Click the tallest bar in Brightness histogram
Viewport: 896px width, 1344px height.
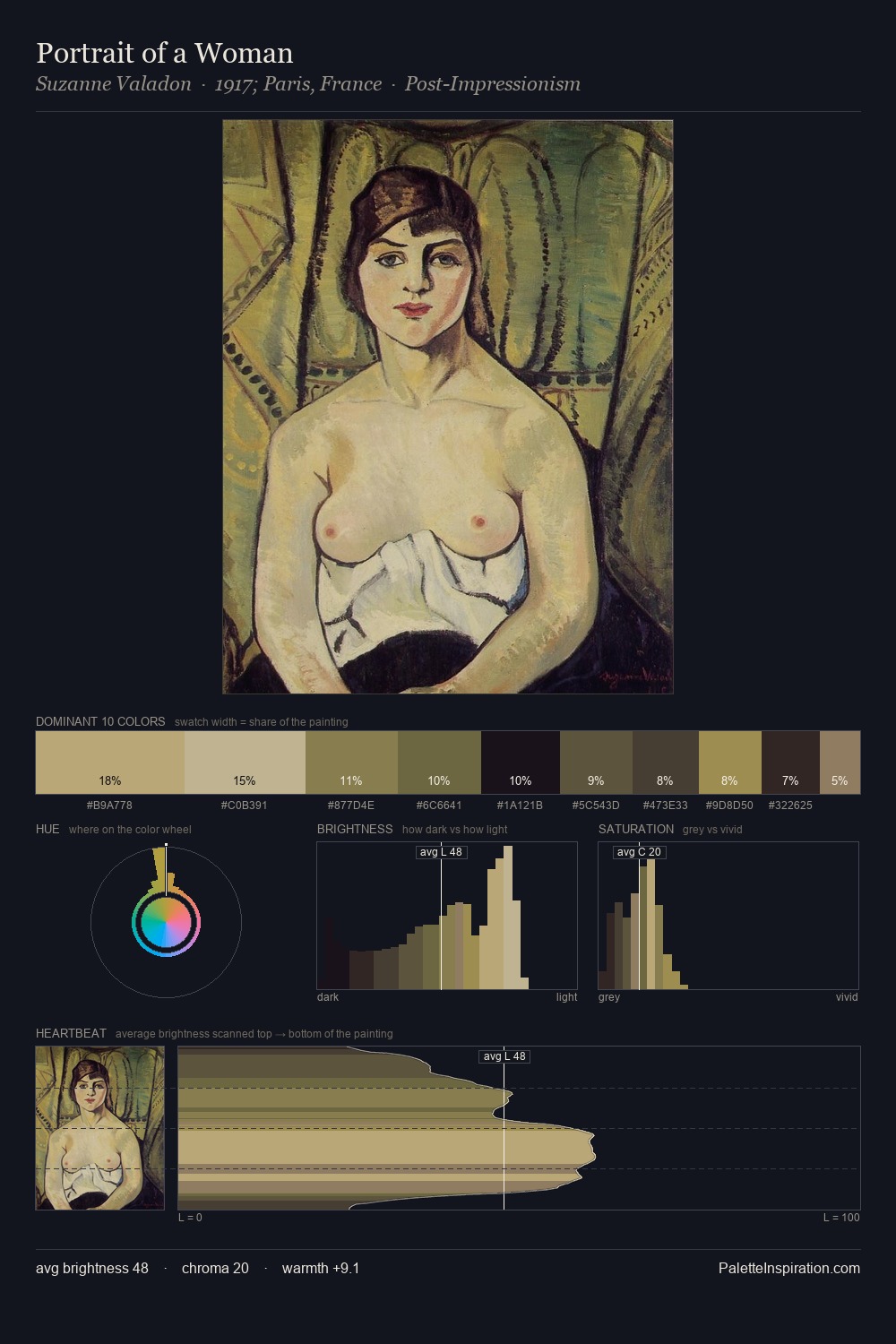click(x=508, y=918)
